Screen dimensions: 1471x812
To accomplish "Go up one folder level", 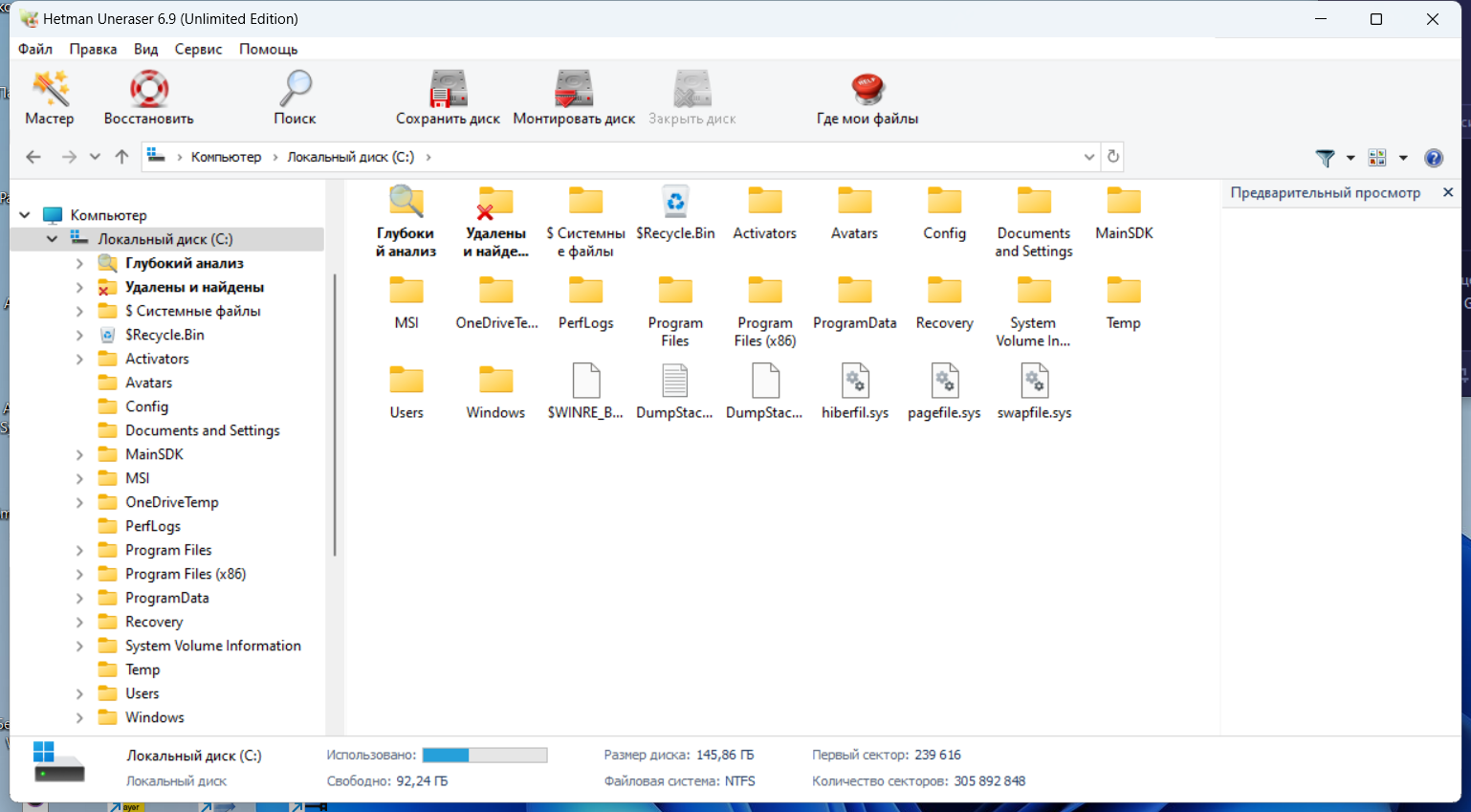I will click(121, 157).
